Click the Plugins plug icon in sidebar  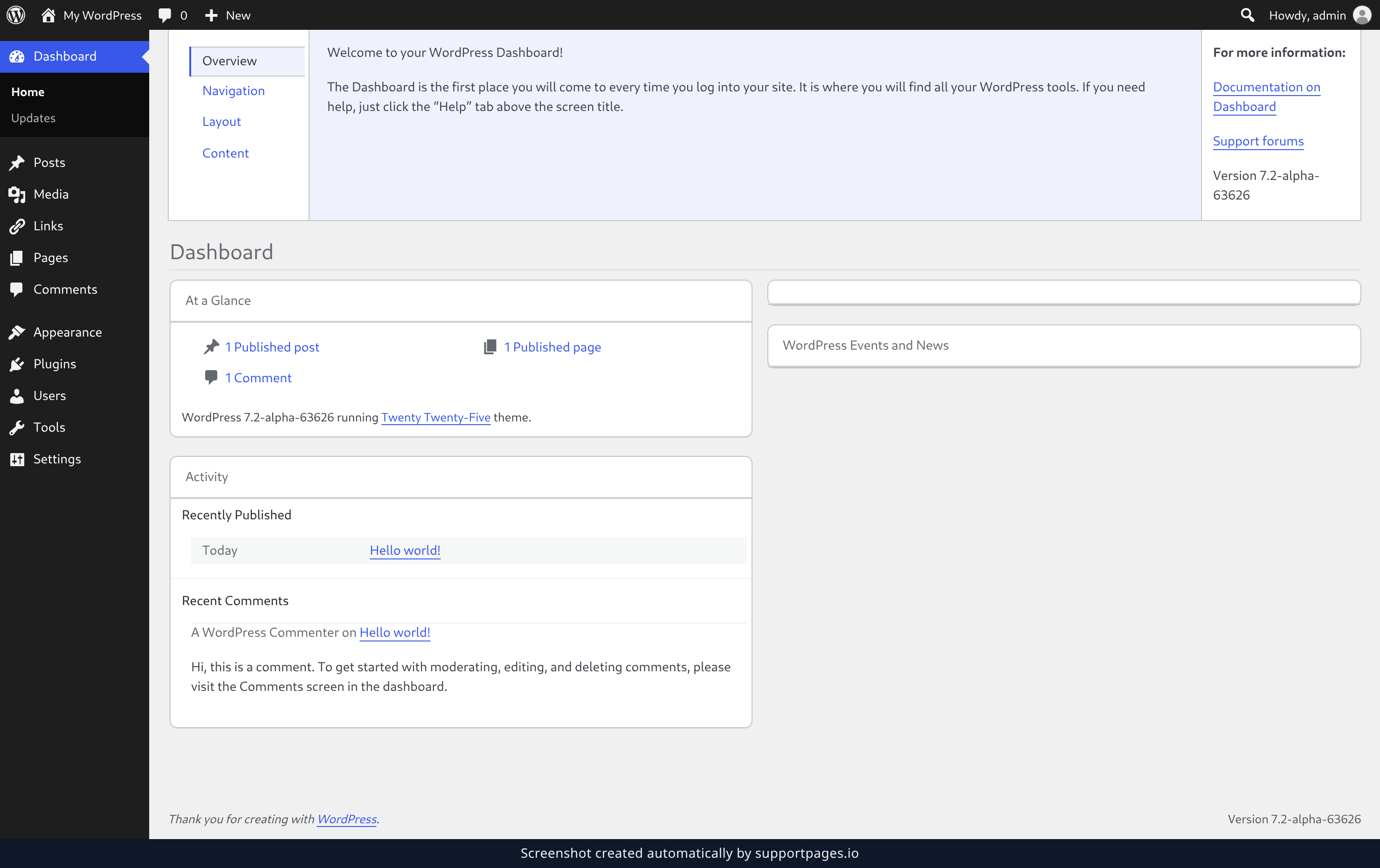[17, 364]
